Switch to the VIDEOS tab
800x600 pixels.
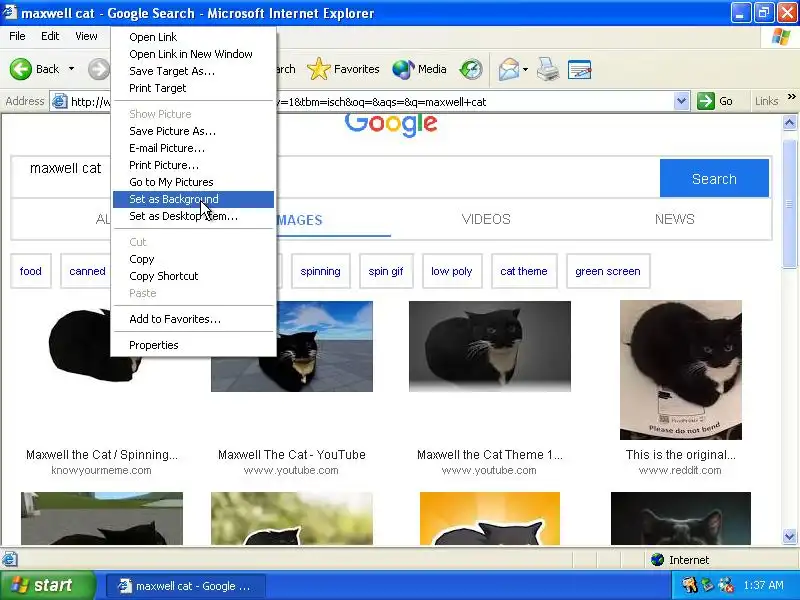tap(486, 219)
